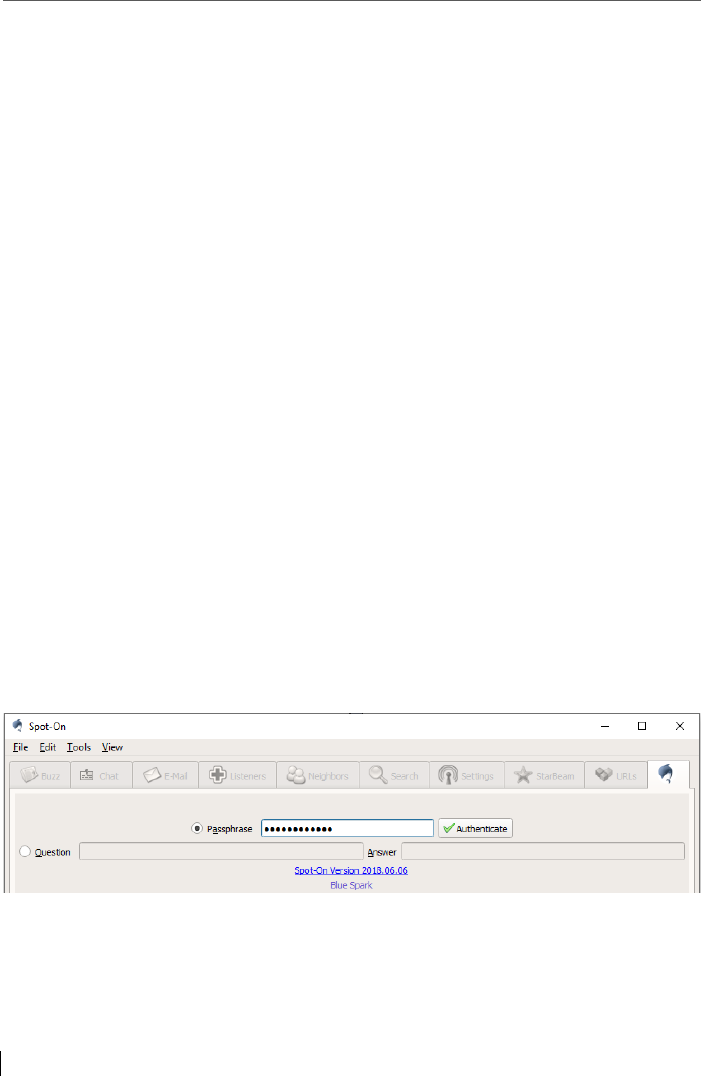Switch to the Chat tab

pos(101,775)
